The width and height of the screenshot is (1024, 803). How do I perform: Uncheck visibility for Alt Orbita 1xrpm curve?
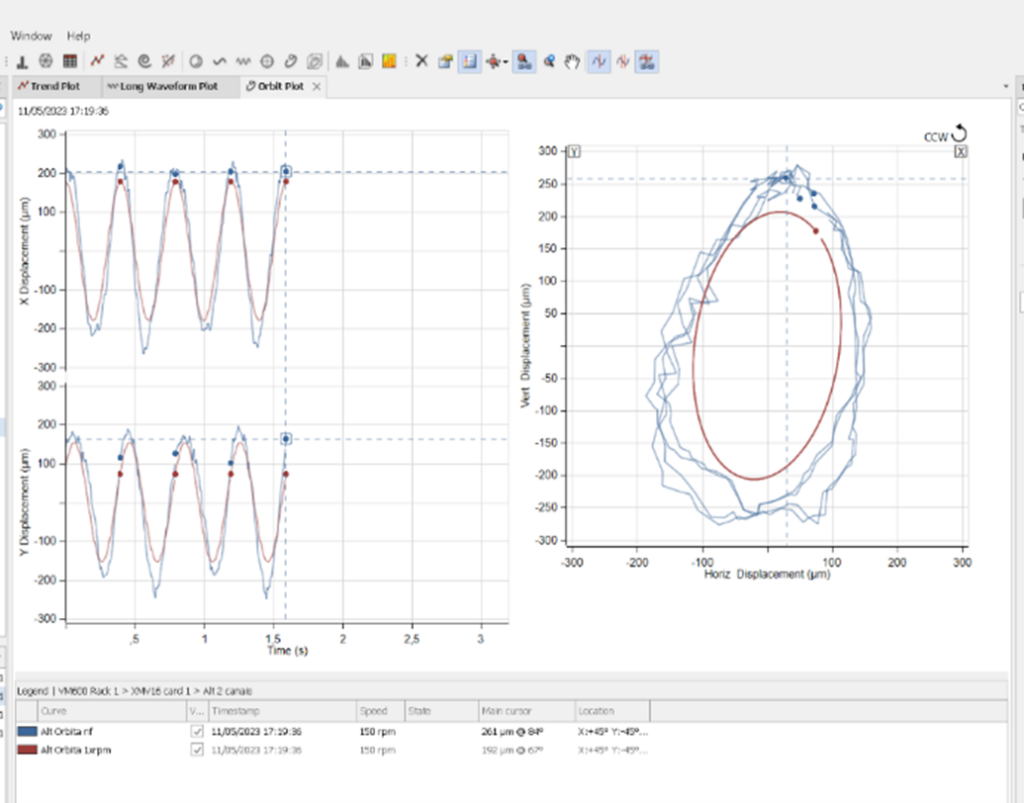[197, 749]
